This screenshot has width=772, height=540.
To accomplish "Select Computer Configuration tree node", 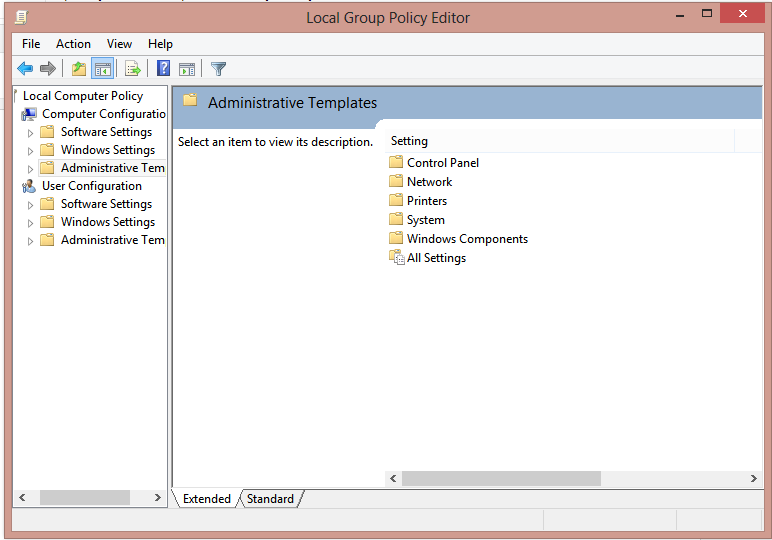I will pos(104,114).
